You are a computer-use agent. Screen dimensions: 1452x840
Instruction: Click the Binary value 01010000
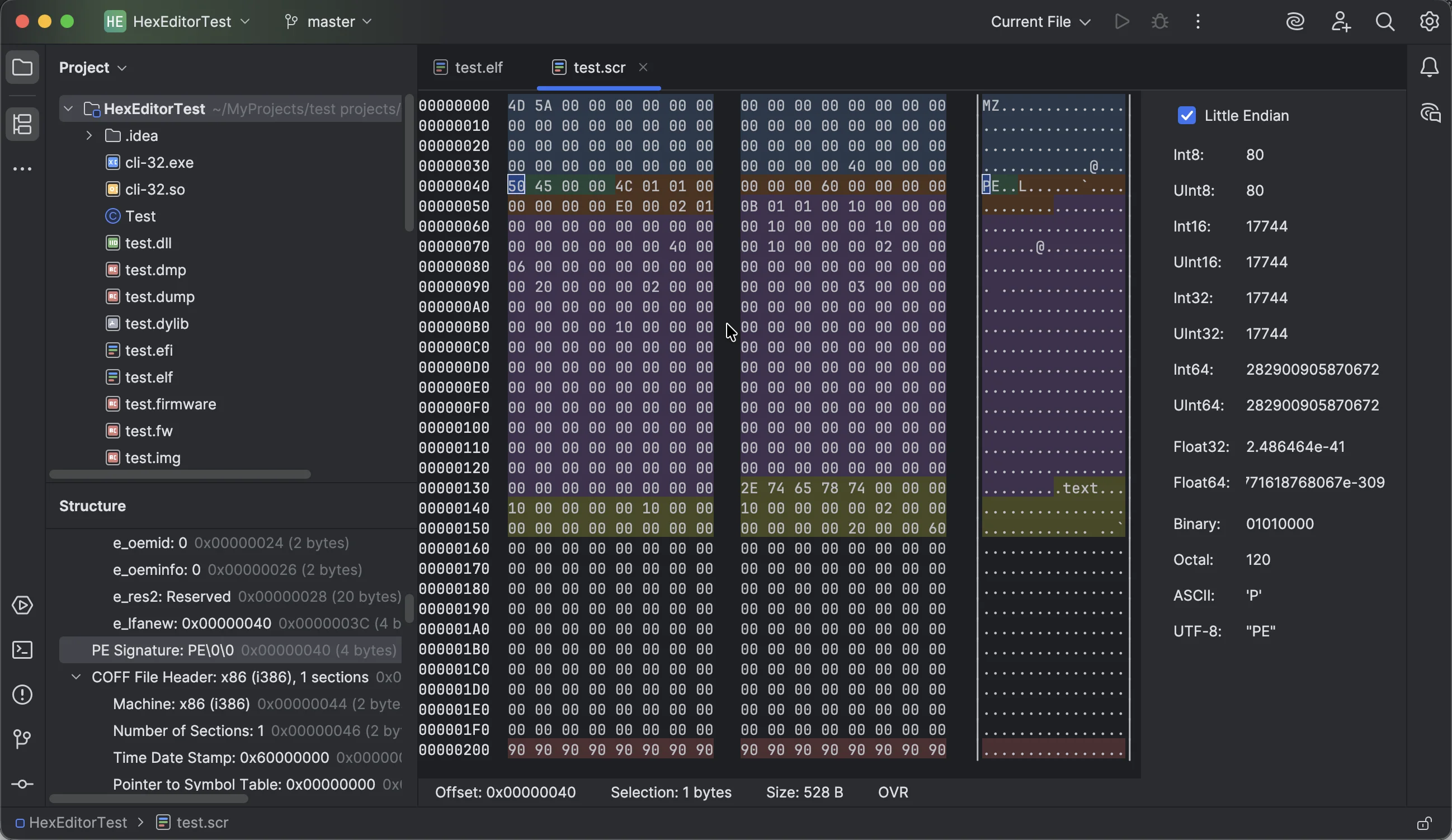point(1280,524)
